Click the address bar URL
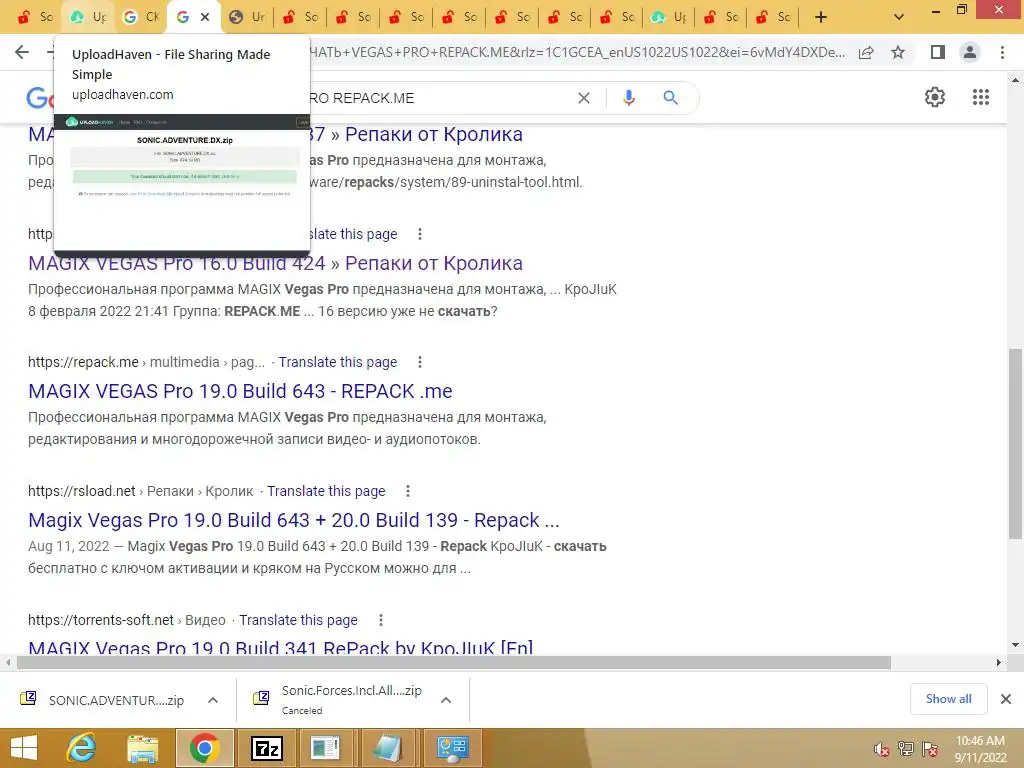Screen dimensions: 1024x768 578,52
